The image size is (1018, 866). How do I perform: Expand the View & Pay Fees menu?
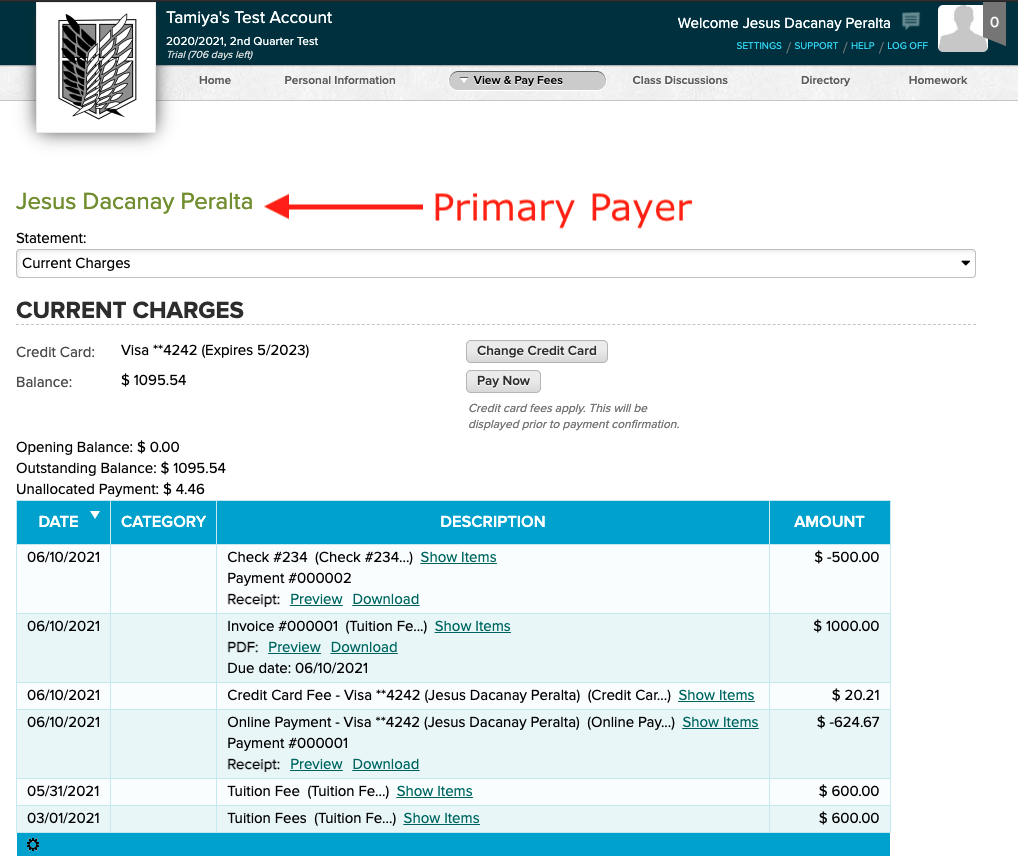527,80
